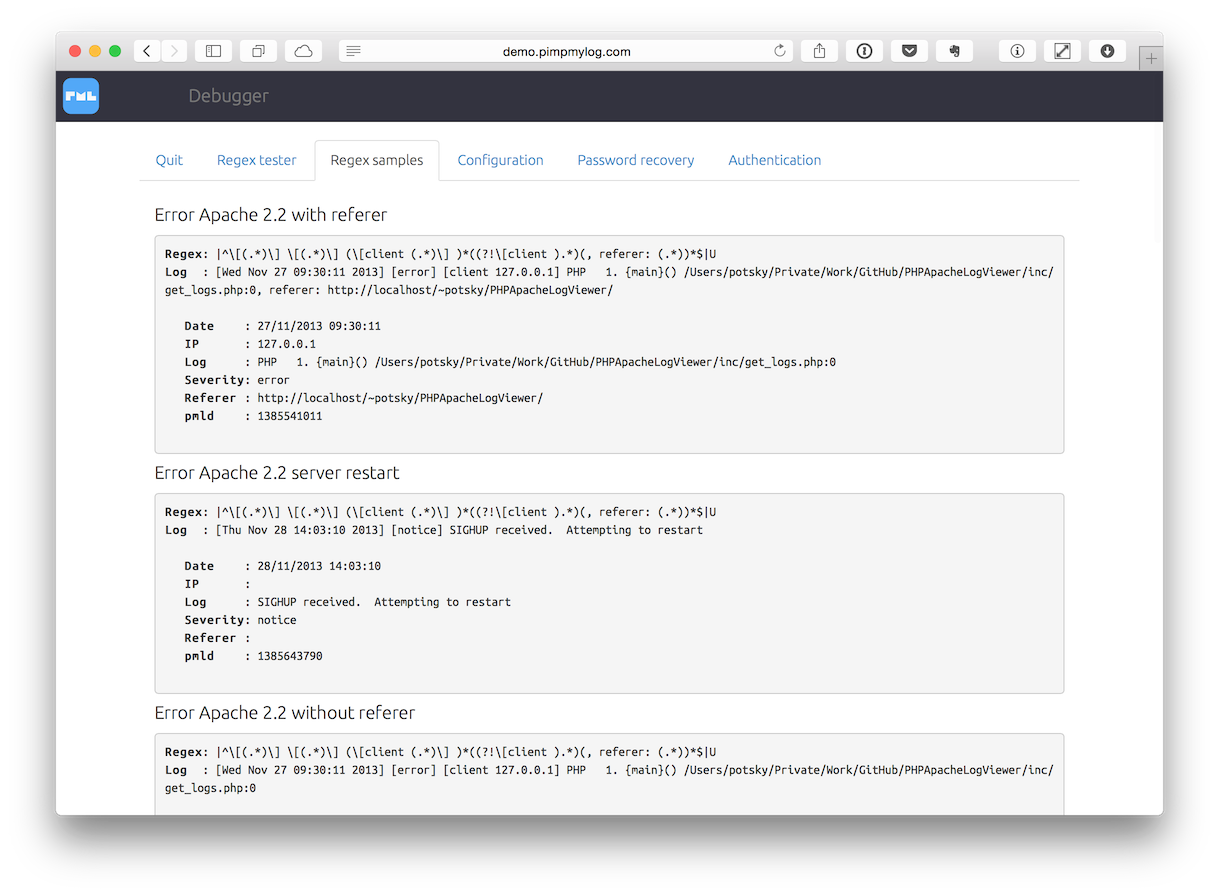Open the Configuration tab
1219x895 pixels.
tap(500, 160)
